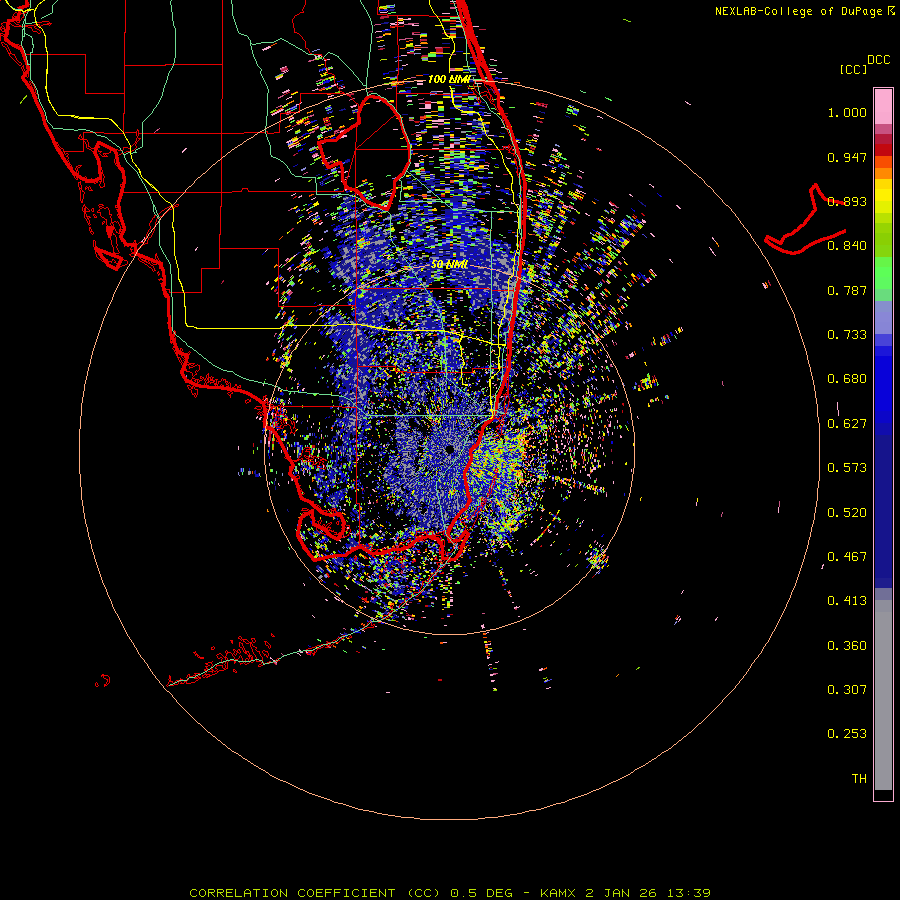Select the 0.573 scale value
The image size is (900, 900).
coord(847,468)
